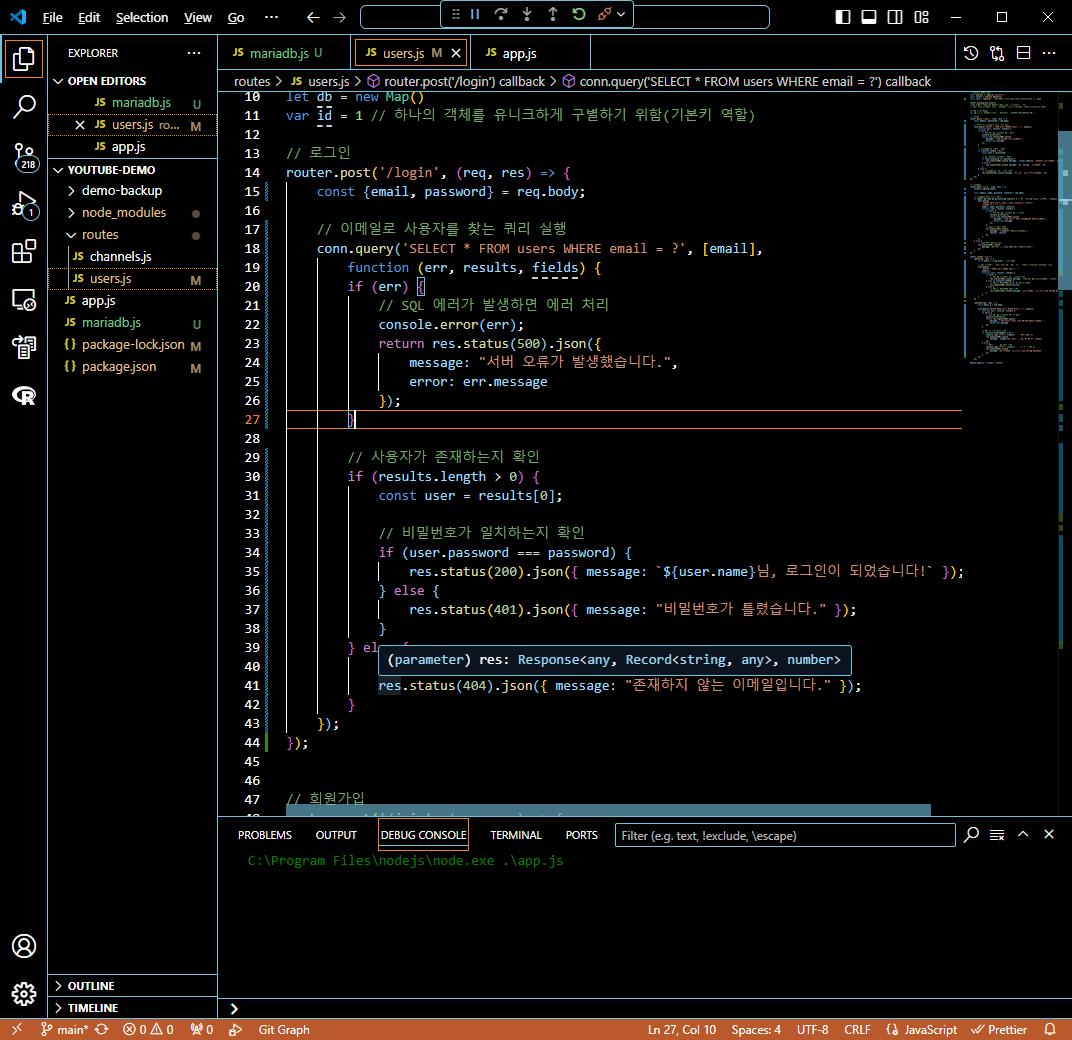Image resolution: width=1072 pixels, height=1040 pixels.
Task: Open file timeline history icon
Action: [971, 53]
